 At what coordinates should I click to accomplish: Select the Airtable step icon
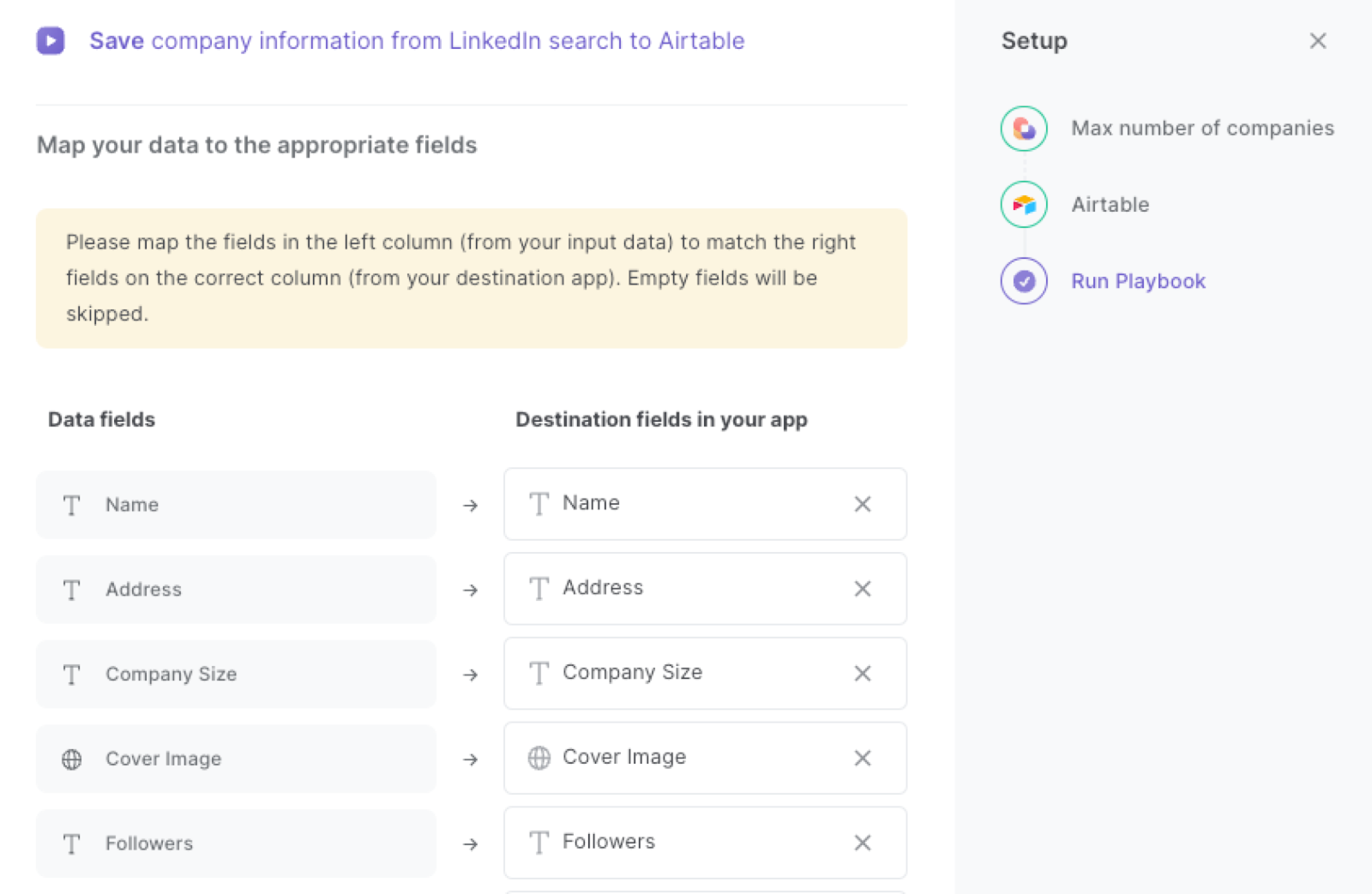click(1024, 205)
